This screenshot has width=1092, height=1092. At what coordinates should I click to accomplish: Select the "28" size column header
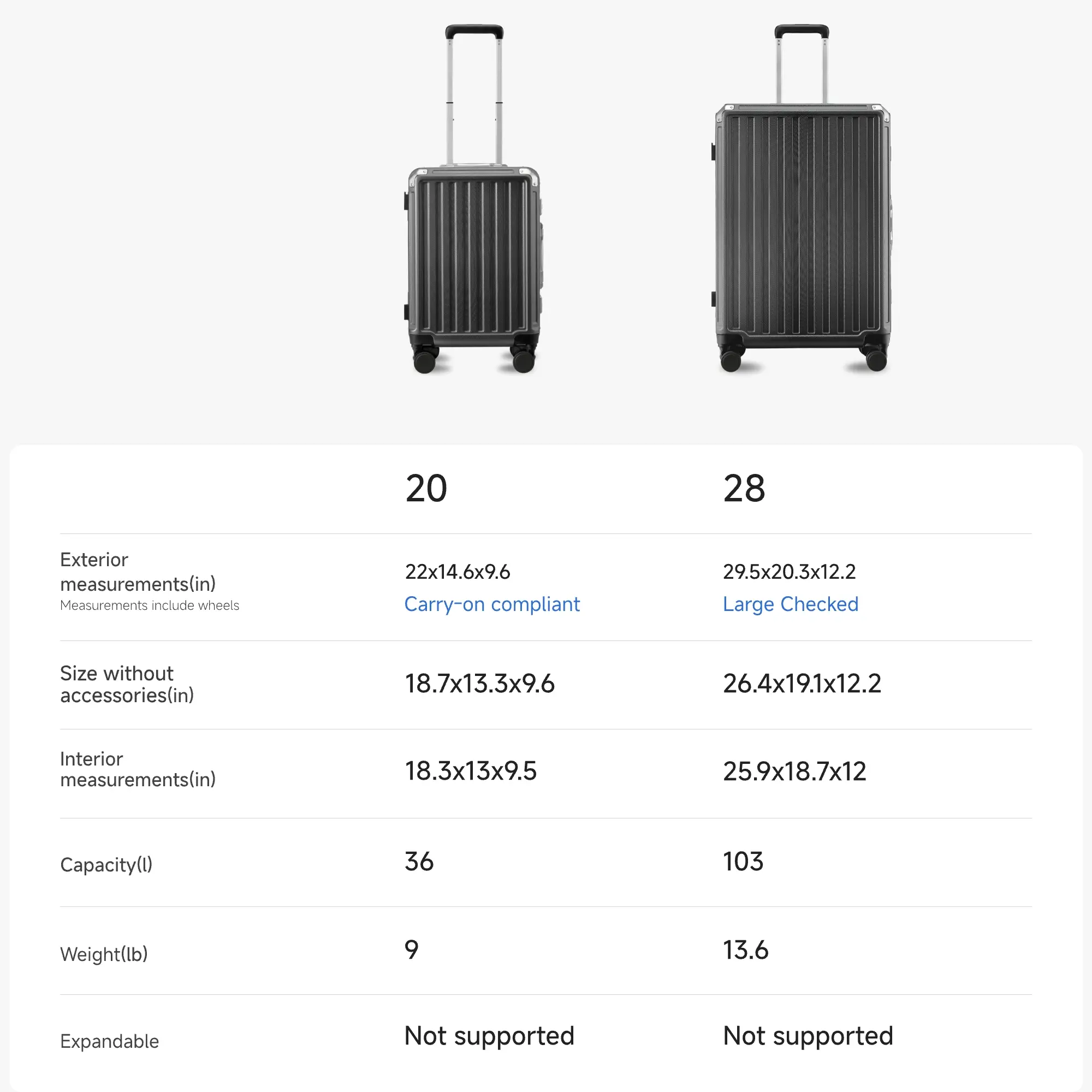[x=744, y=488]
